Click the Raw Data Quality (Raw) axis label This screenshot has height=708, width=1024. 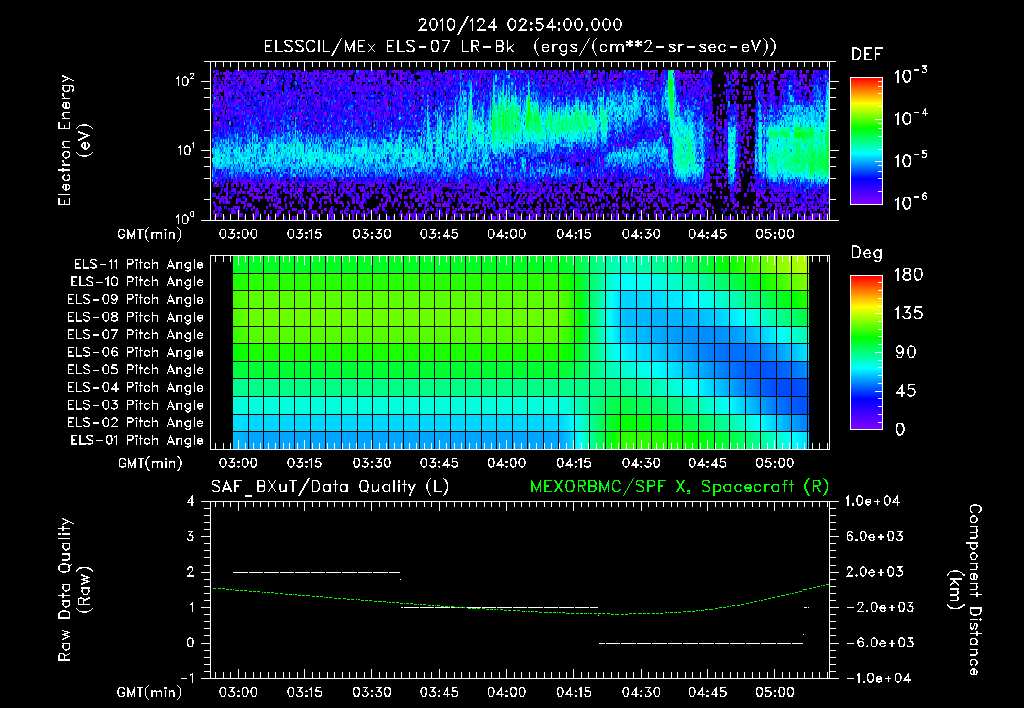(x=74, y=590)
